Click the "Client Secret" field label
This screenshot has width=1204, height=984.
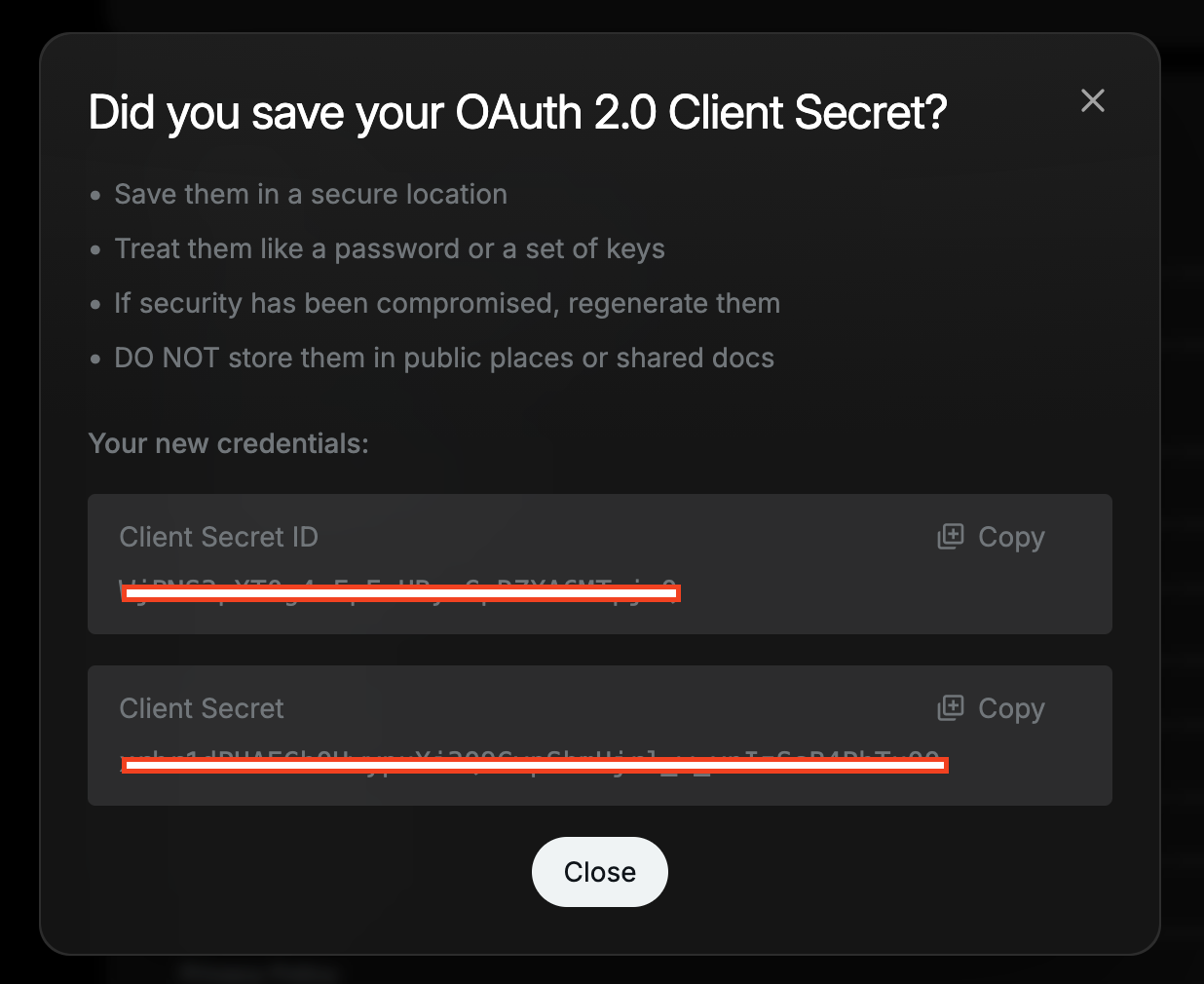(x=202, y=708)
